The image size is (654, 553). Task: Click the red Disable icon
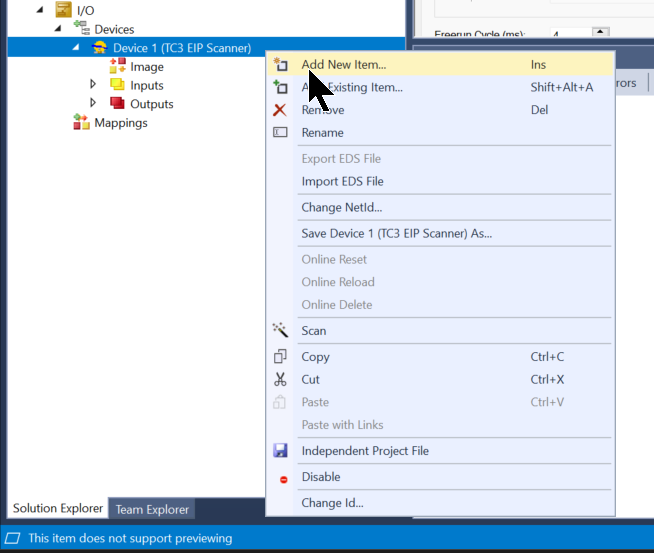coord(281,478)
